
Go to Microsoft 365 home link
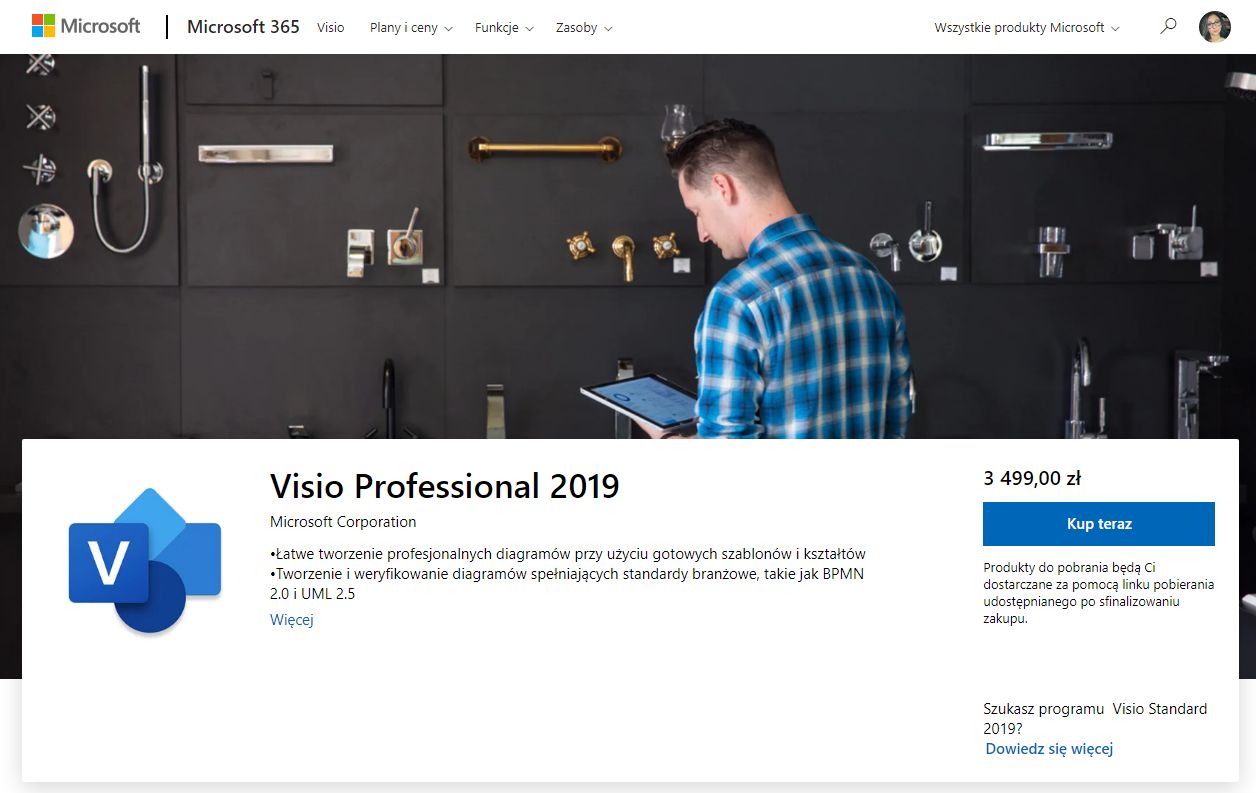click(243, 27)
